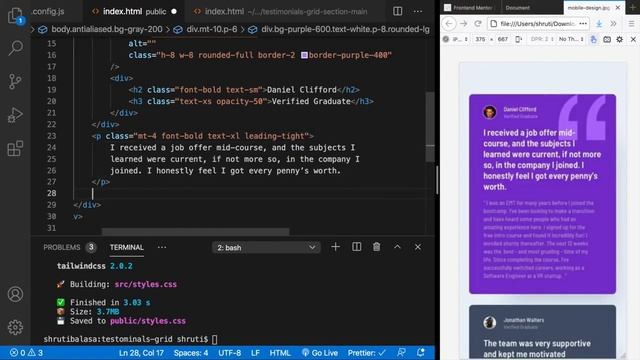The image size is (640, 360).
Task: Show more Firefox toolbar tools chevrons
Action: pyautogui.click(x=613, y=24)
